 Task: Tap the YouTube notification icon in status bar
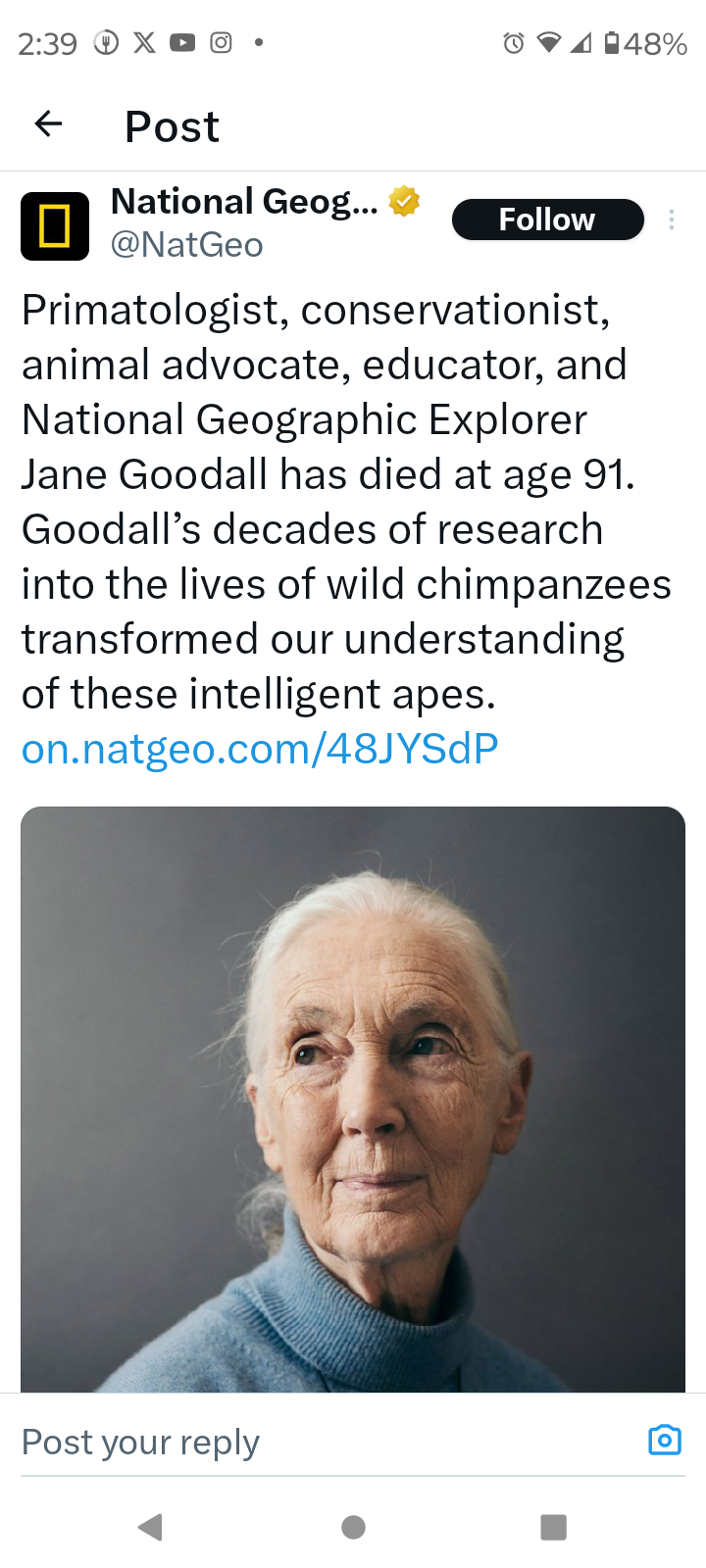(182, 42)
